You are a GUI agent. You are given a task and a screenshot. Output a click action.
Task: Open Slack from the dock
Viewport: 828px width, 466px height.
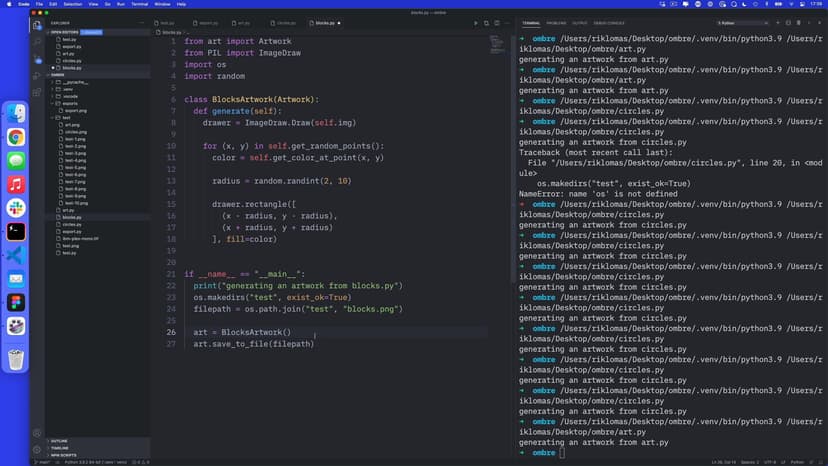(16, 207)
